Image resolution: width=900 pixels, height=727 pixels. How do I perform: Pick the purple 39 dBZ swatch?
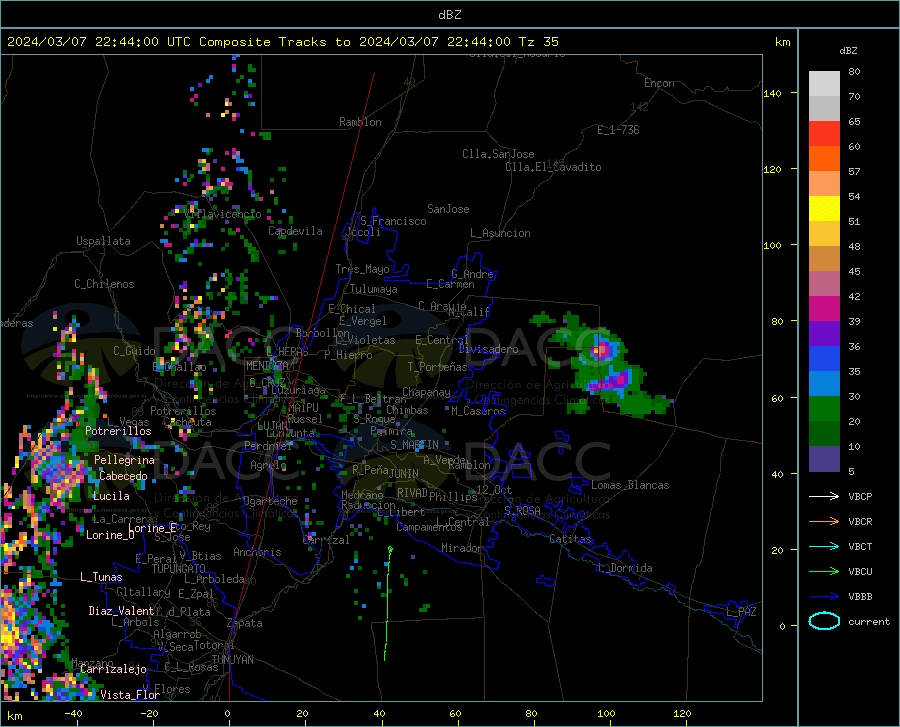point(824,334)
